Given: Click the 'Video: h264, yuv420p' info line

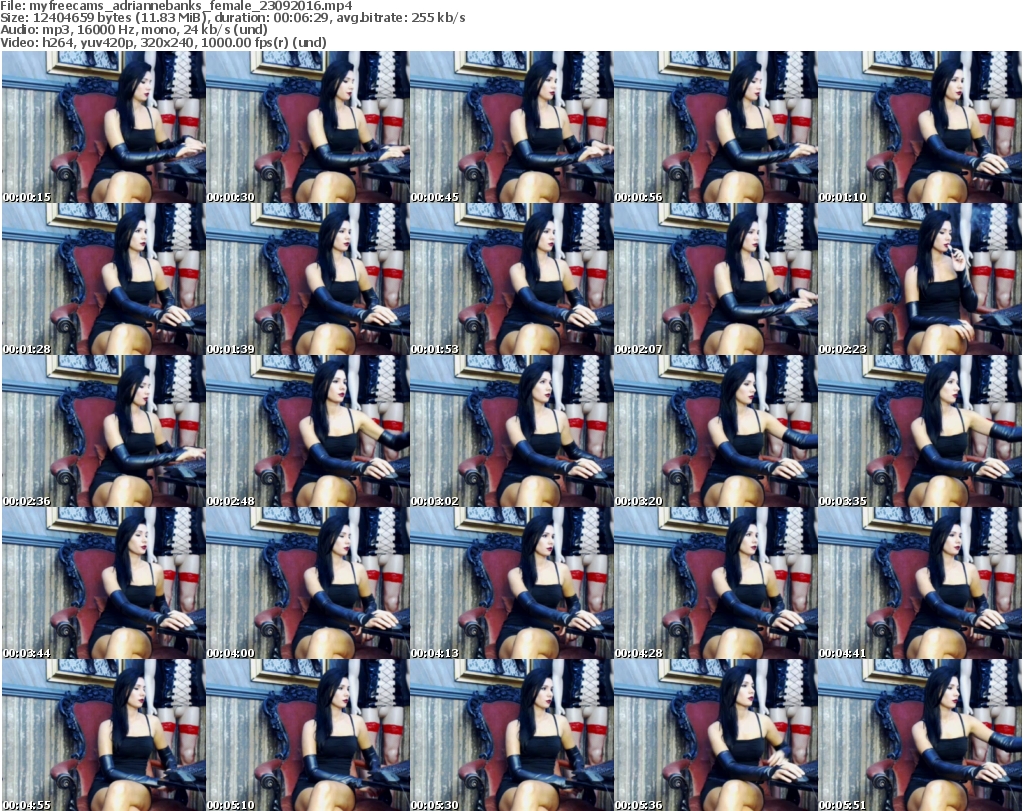Looking at the screenshot, I should pos(163,42).
